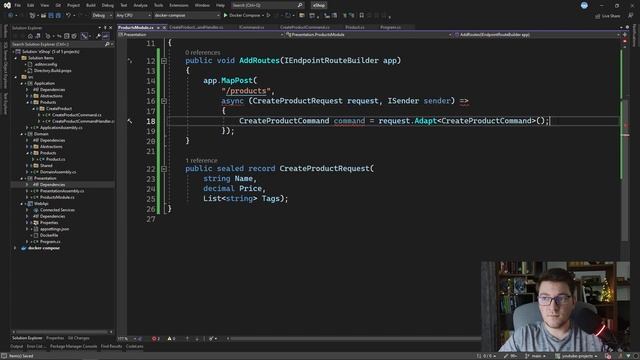
Task: Click the errors count indicator in editor footer
Action: coord(156,338)
